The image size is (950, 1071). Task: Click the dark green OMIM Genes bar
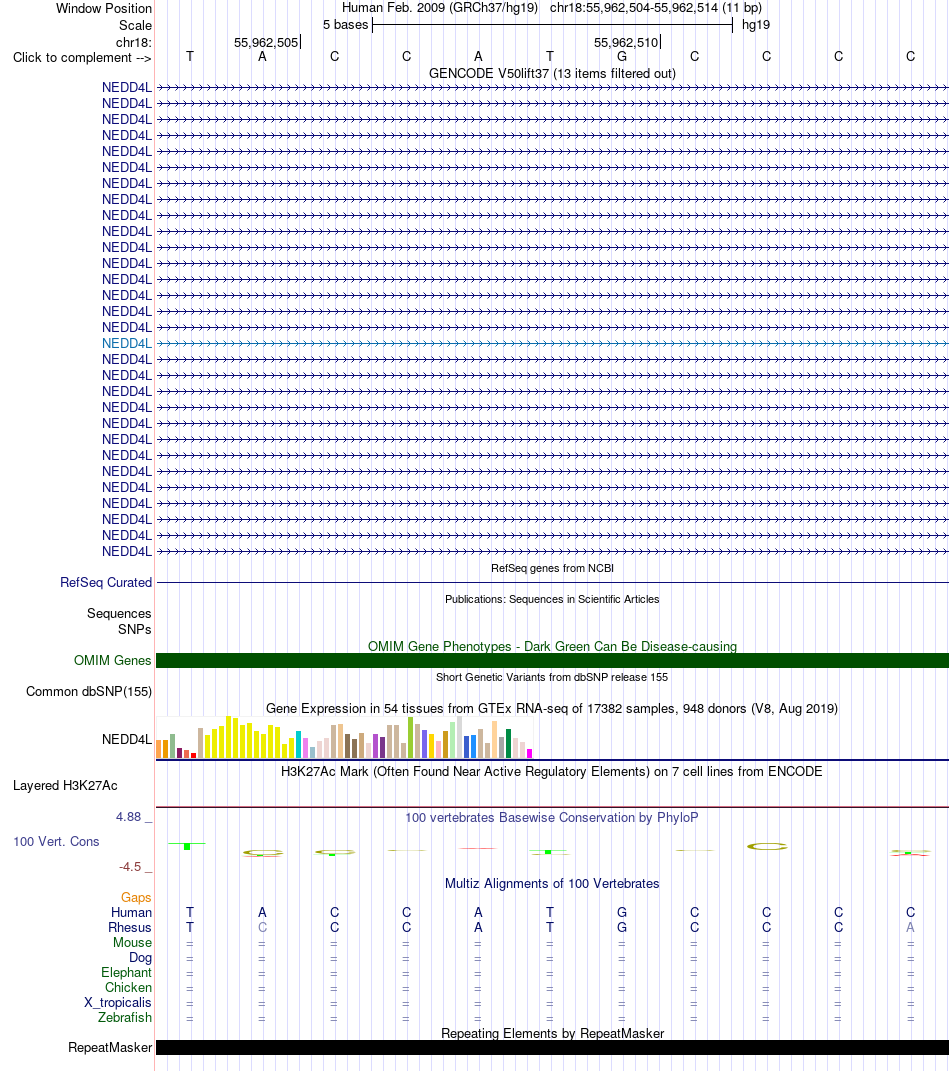coord(553,660)
